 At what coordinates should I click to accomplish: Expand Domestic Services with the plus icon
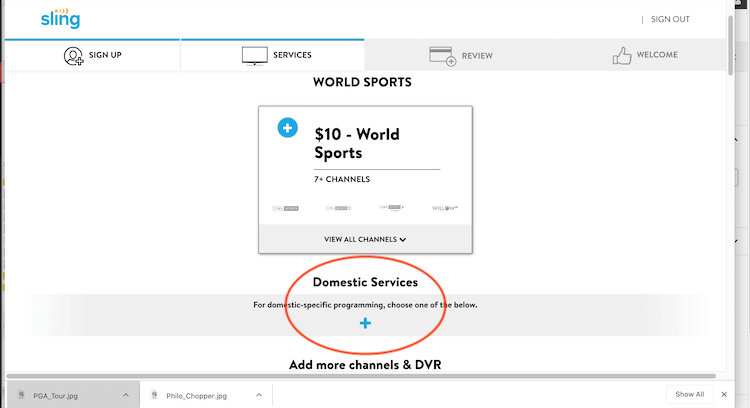point(365,323)
